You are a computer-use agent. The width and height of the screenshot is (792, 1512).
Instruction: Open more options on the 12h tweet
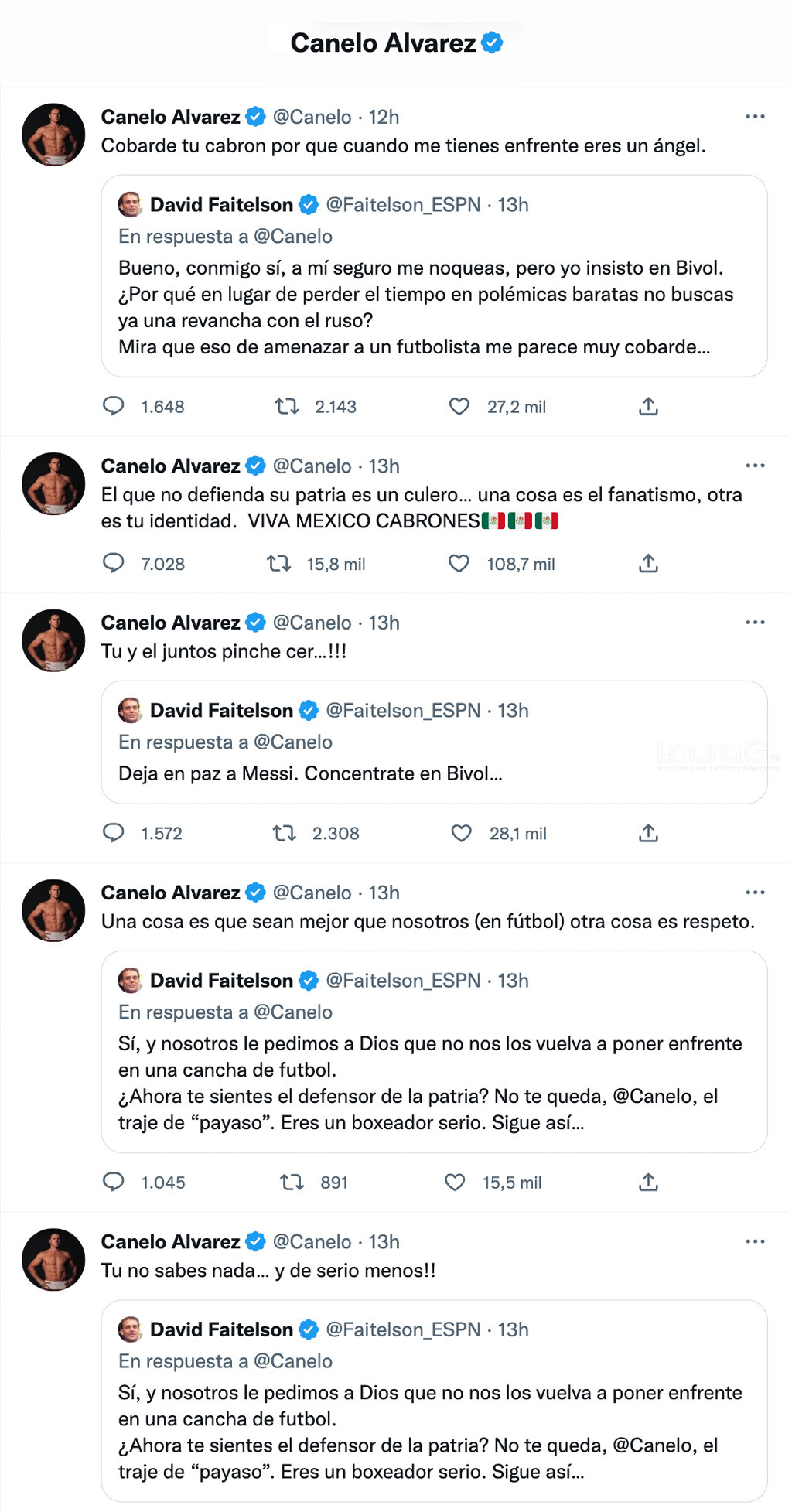pyautogui.click(x=755, y=117)
